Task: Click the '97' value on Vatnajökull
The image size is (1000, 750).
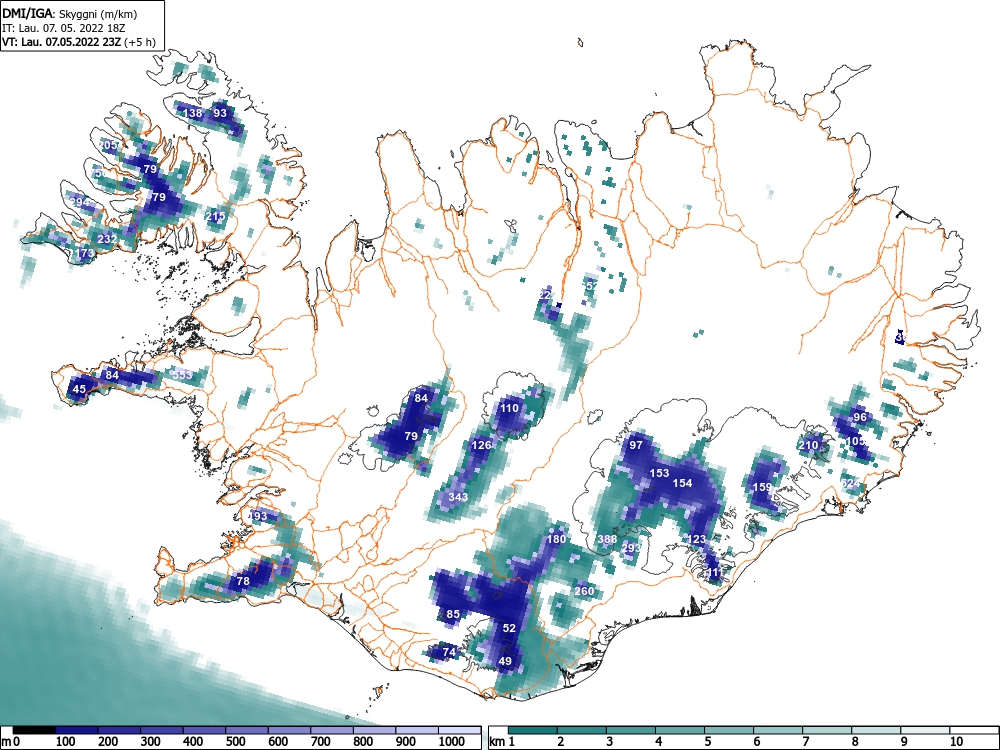Action: click(636, 445)
